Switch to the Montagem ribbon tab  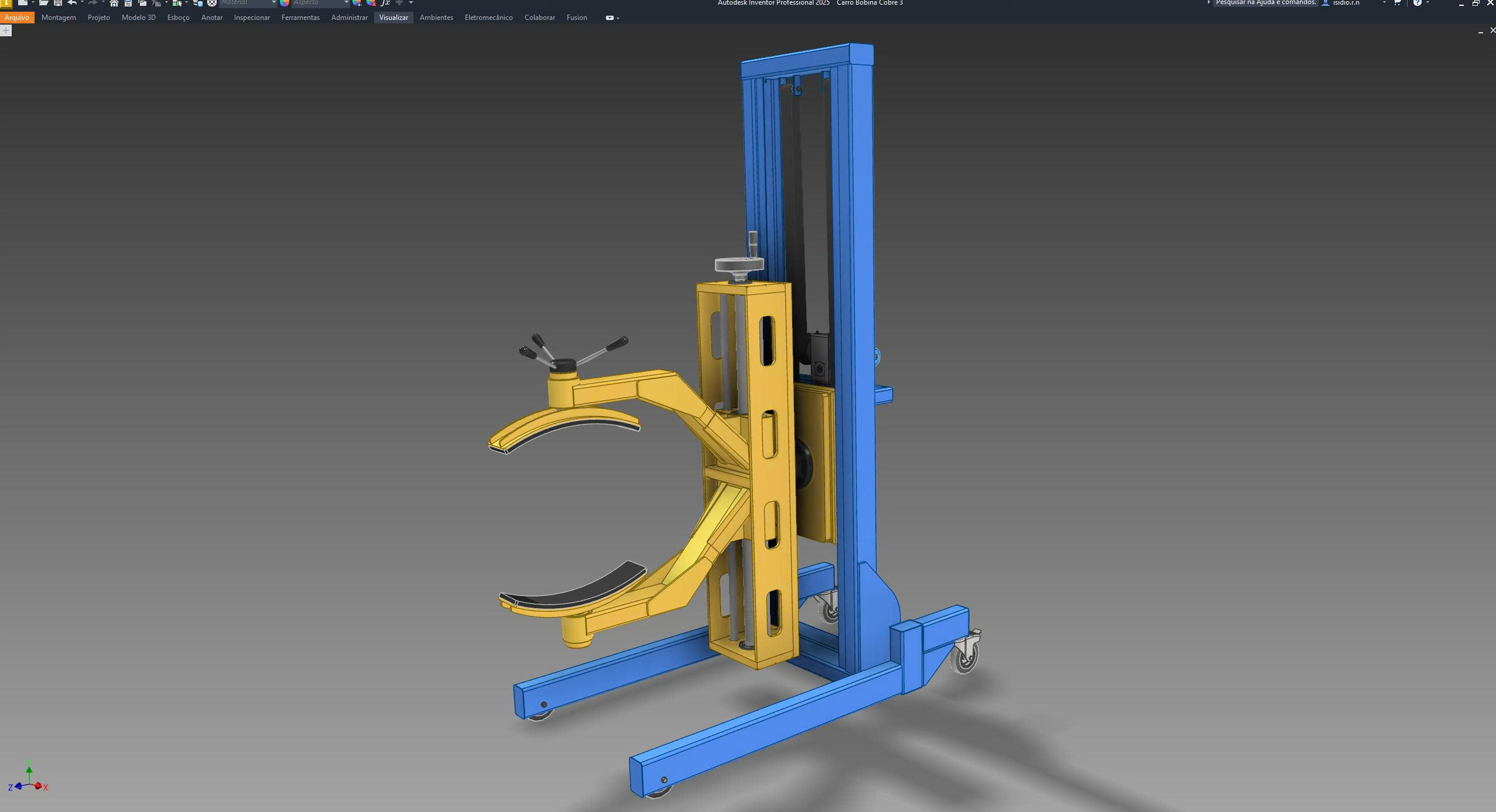[x=59, y=18]
